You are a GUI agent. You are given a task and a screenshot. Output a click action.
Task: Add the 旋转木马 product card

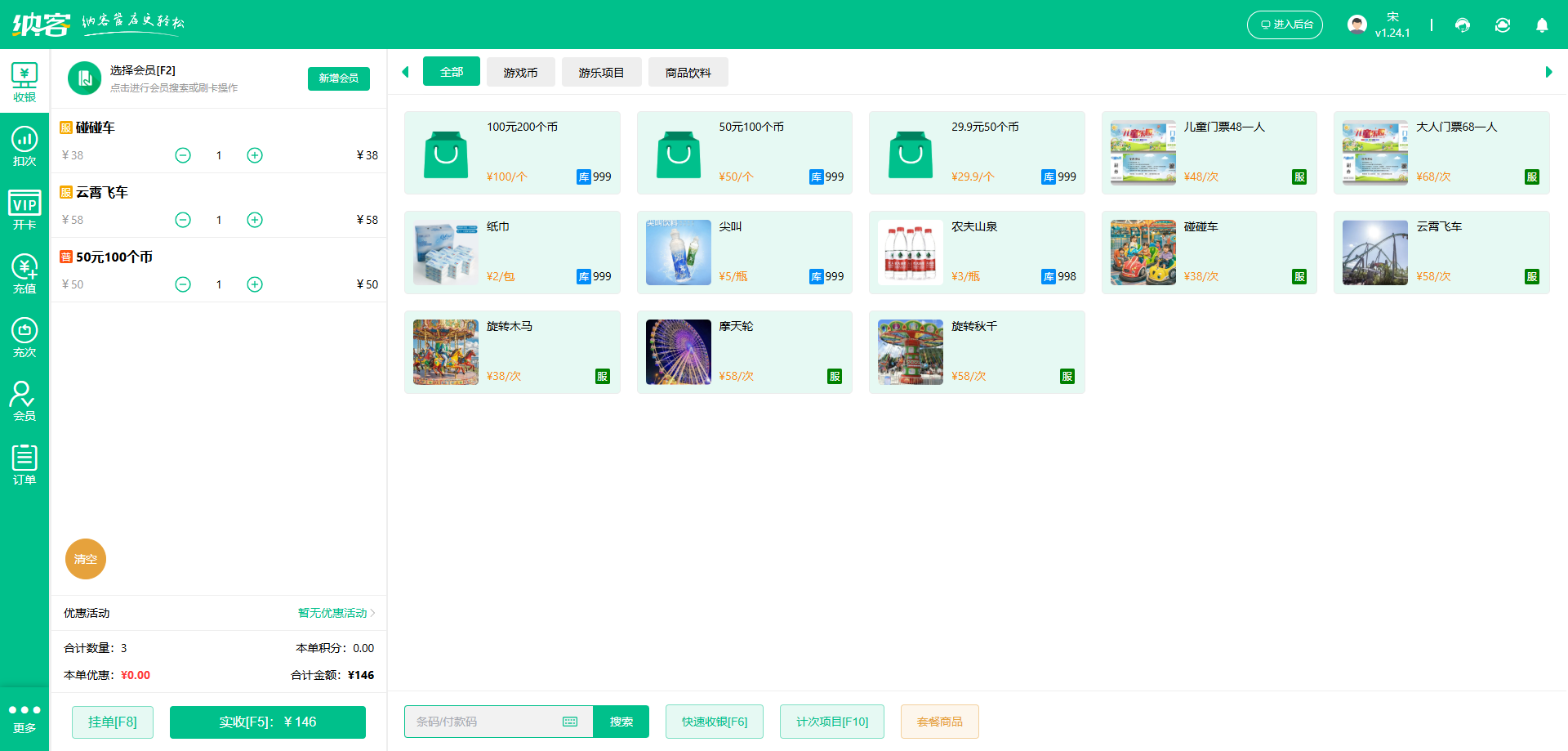coord(512,352)
